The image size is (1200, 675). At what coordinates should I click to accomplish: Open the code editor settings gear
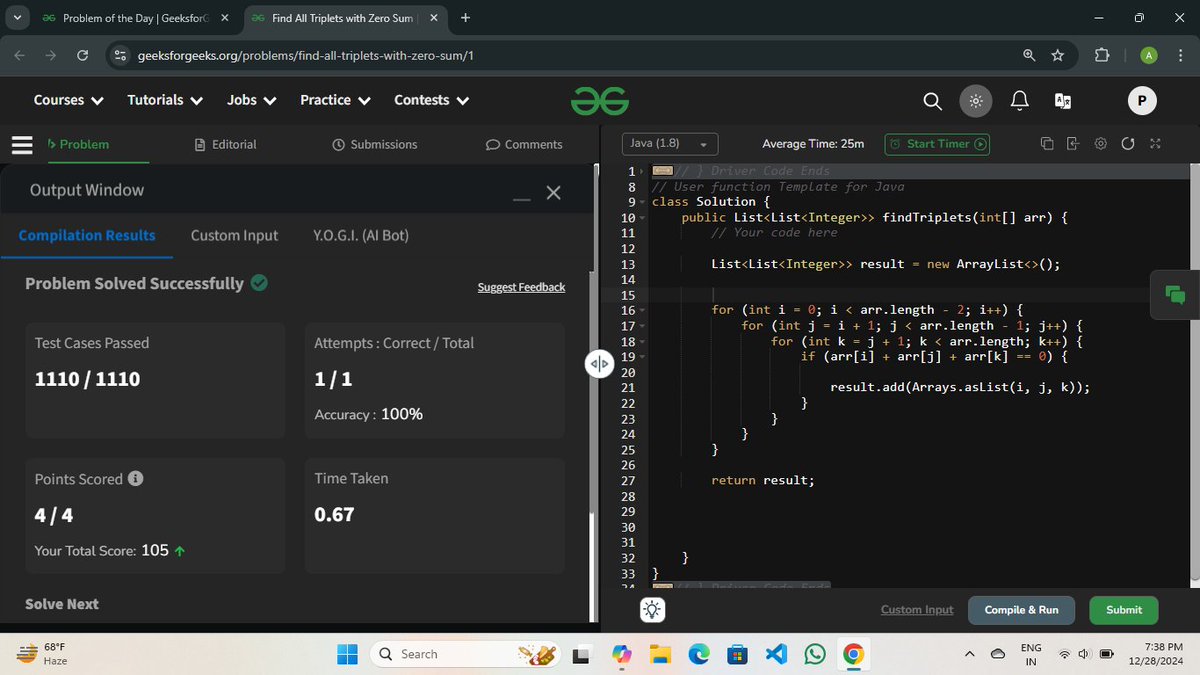tap(1100, 144)
